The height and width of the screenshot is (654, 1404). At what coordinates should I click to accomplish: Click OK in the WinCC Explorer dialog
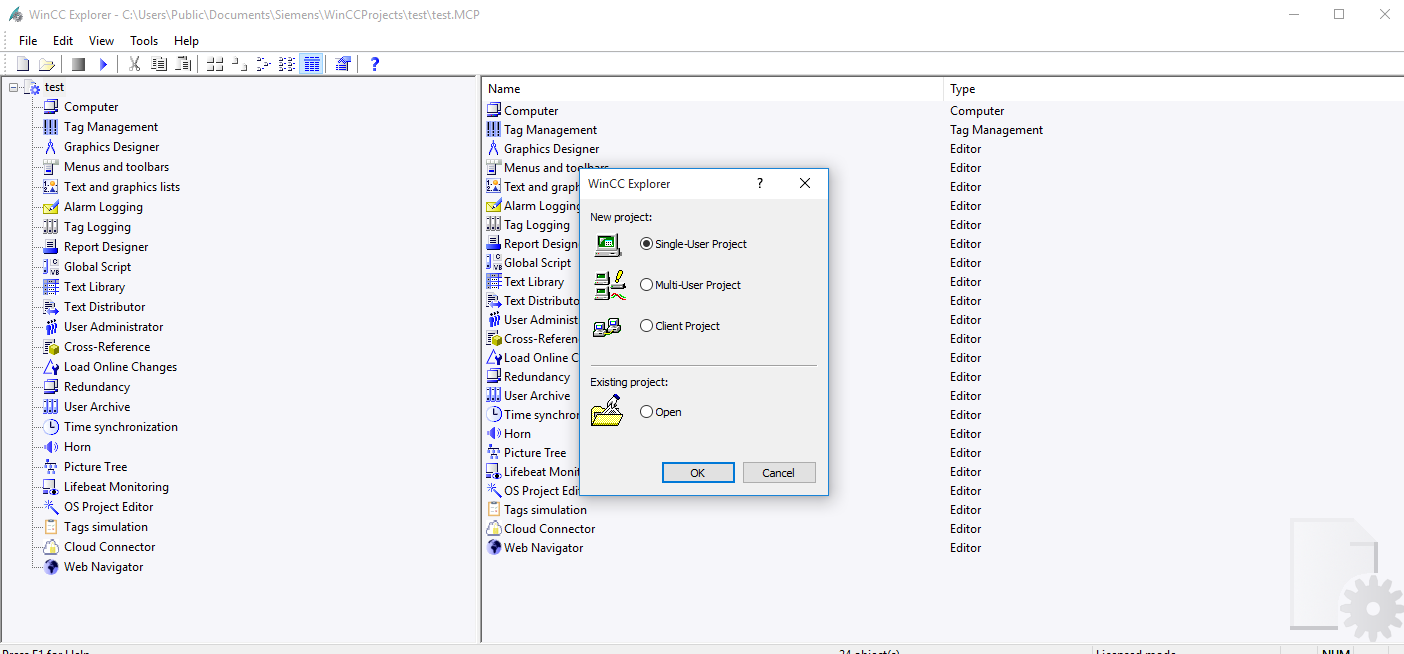coord(698,473)
